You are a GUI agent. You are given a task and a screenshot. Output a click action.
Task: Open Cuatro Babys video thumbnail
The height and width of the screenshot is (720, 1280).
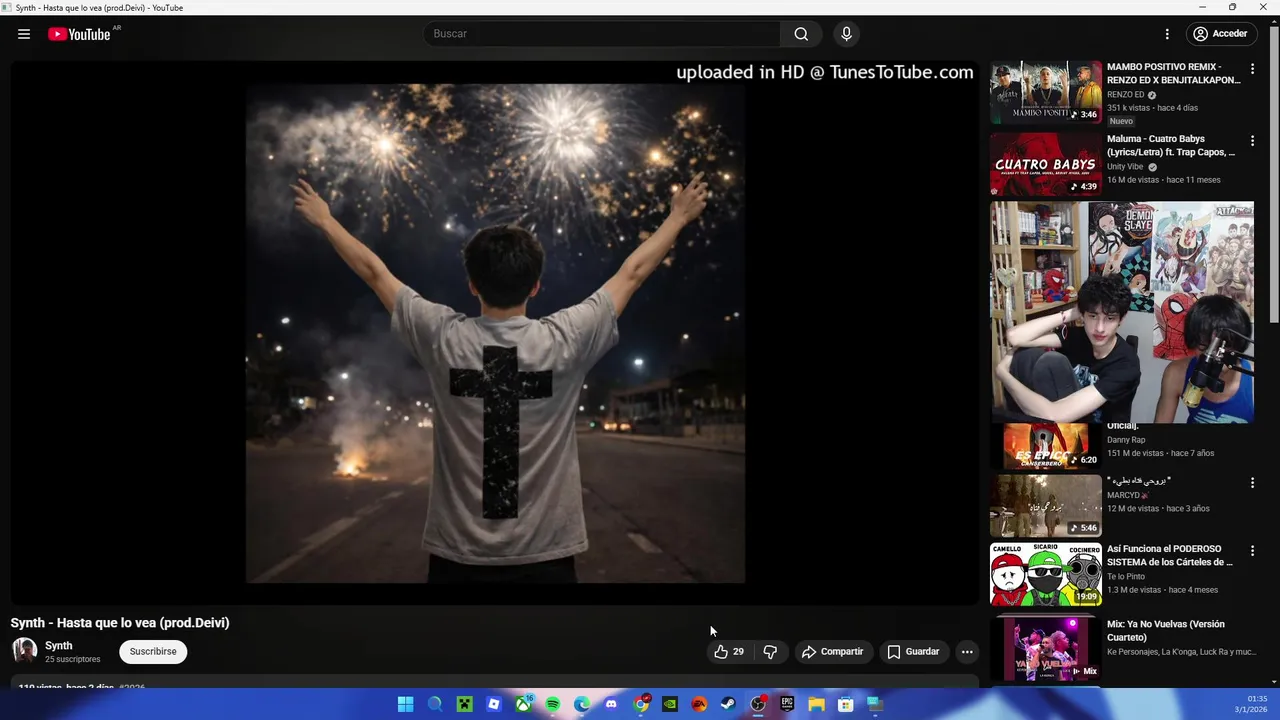[x=1046, y=164]
